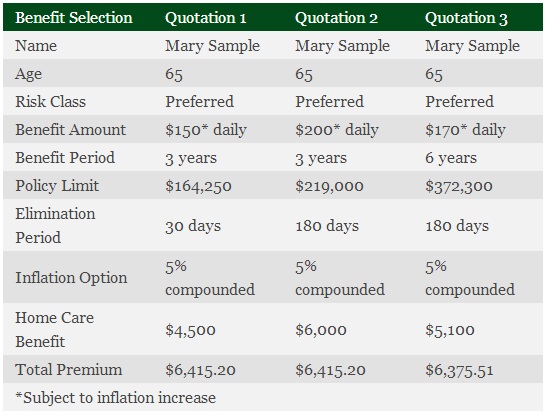
Task: Click the Benefit Selection column header
Action: [74, 18]
